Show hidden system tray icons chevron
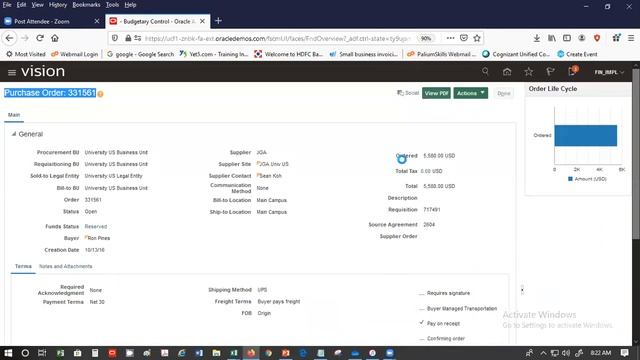Image resolution: width=640 pixels, height=360 pixels. (543, 353)
